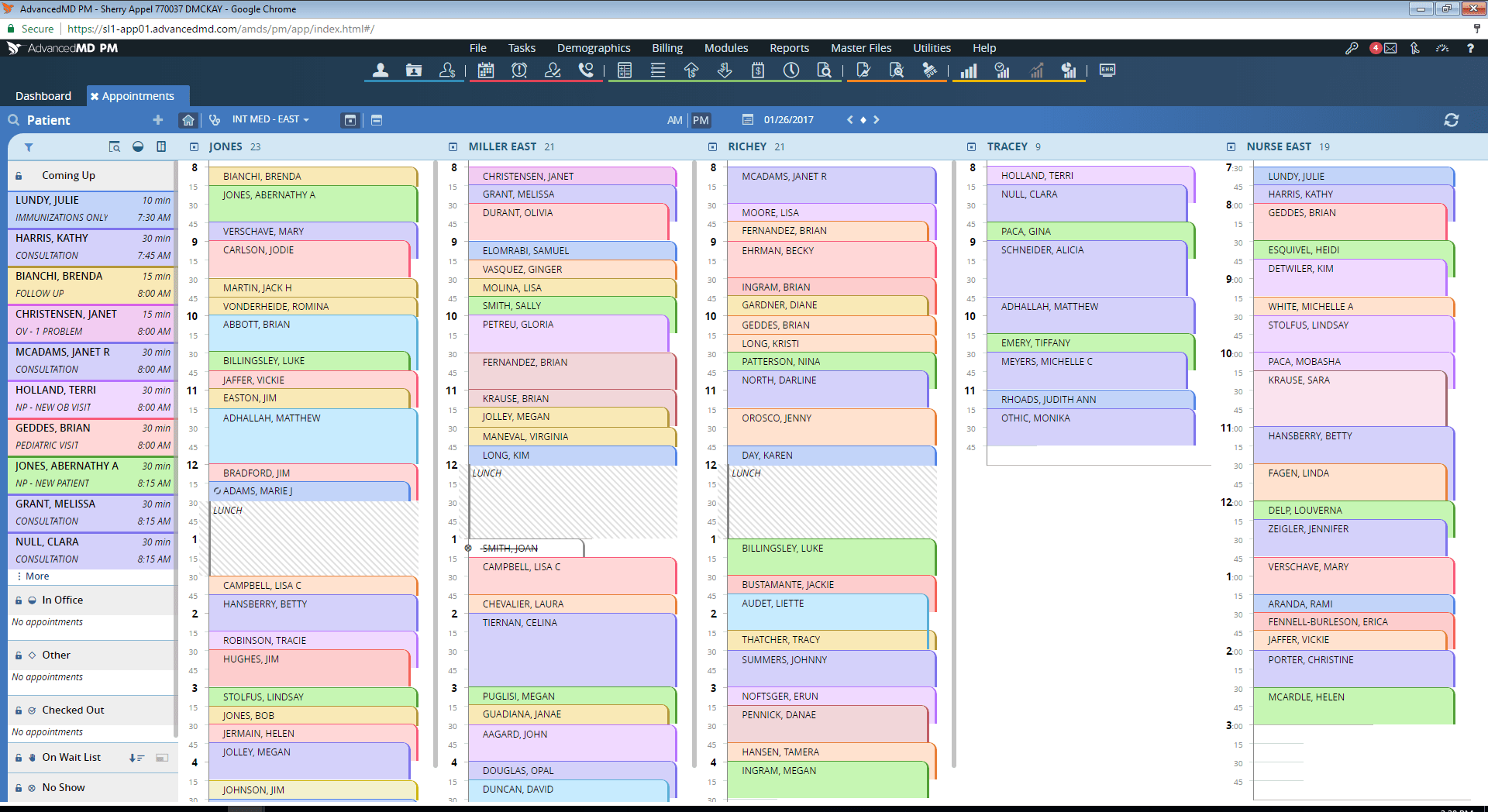Open the filter icon in the left panel

29,147
